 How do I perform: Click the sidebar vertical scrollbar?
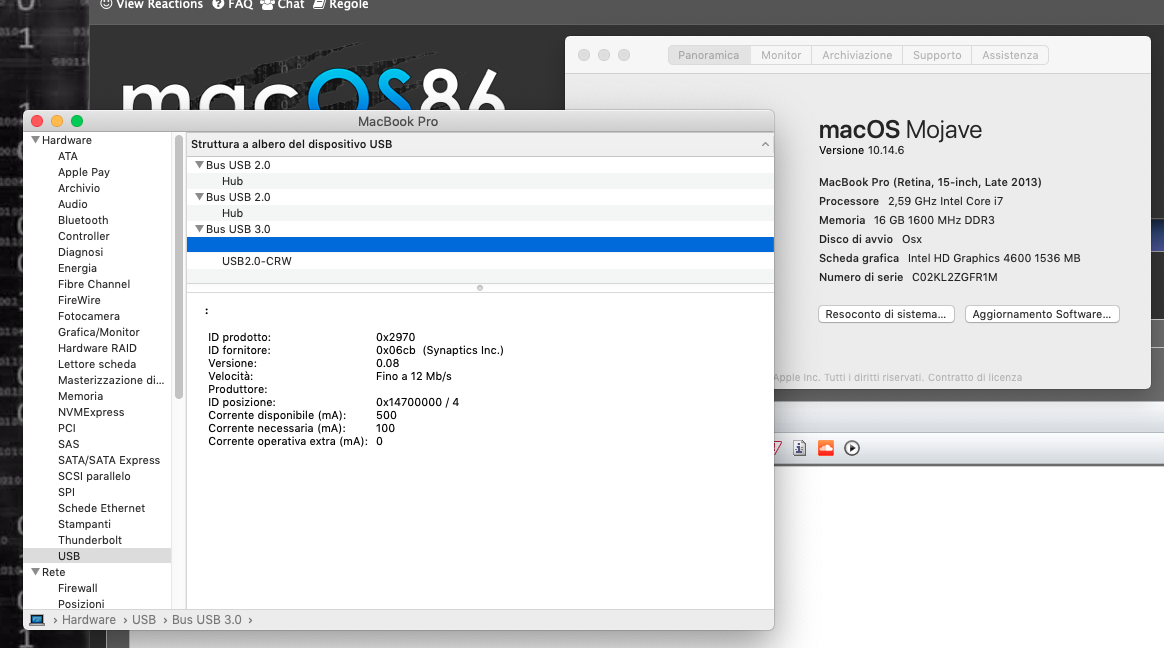click(x=178, y=267)
